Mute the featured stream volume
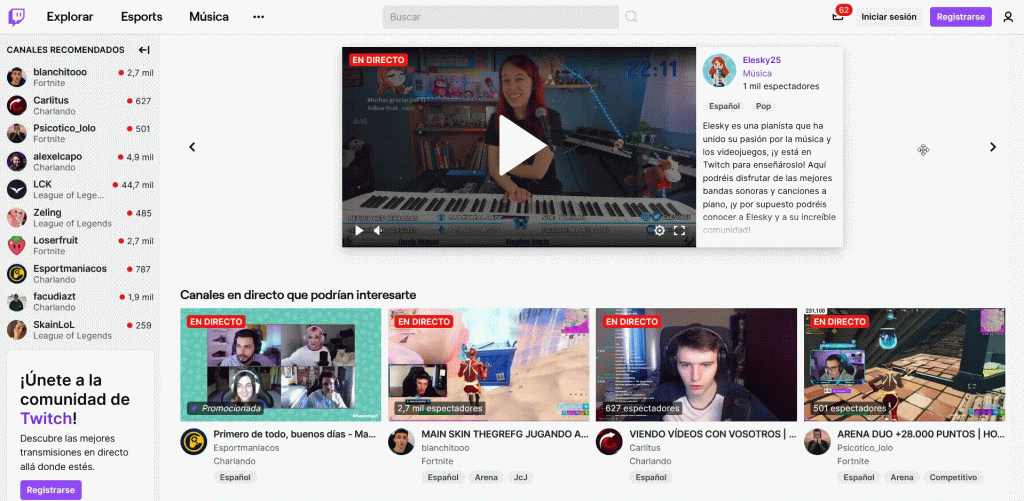The width and height of the screenshot is (1024, 501). (x=377, y=230)
